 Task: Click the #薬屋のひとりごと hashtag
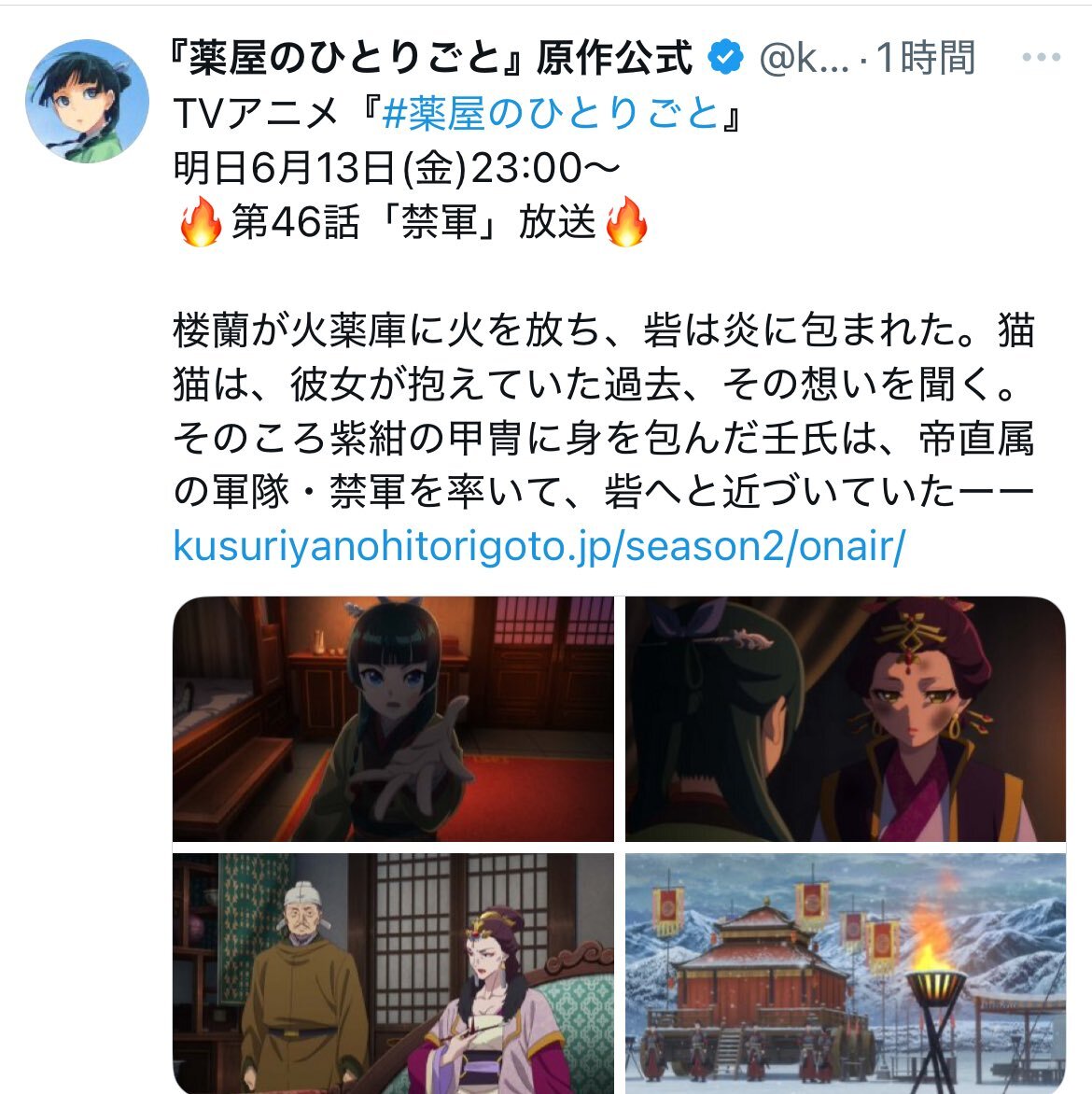point(551,112)
